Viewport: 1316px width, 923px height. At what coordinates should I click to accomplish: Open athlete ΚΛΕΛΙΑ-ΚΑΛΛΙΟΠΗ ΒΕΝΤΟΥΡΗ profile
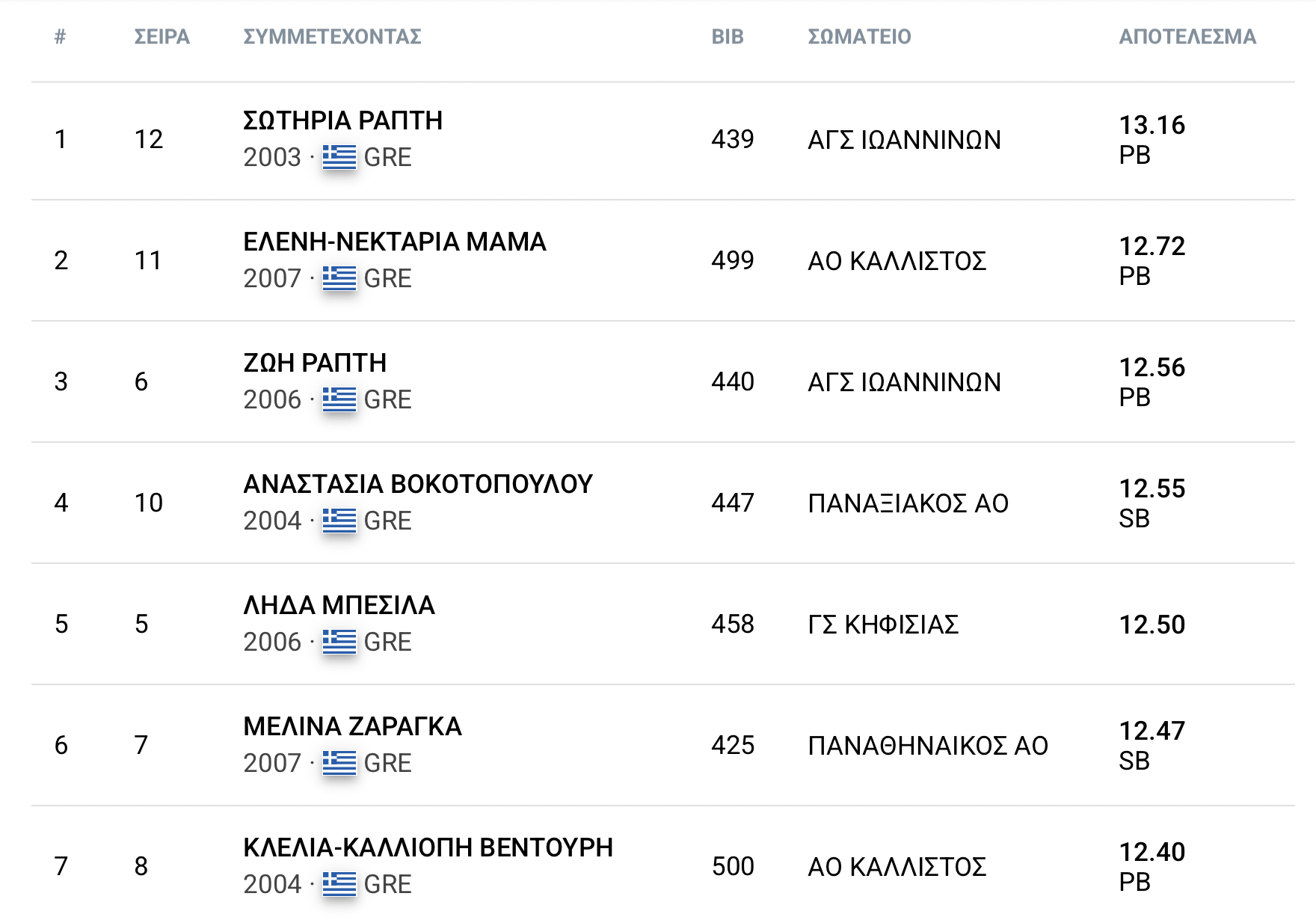pyautogui.click(x=428, y=847)
